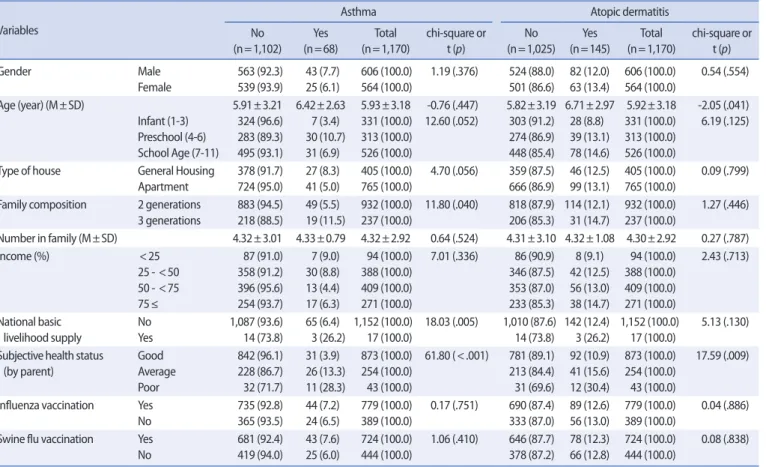Click the statistic 12.60 (.052)
The width and height of the screenshot is (766, 467).
point(451,121)
